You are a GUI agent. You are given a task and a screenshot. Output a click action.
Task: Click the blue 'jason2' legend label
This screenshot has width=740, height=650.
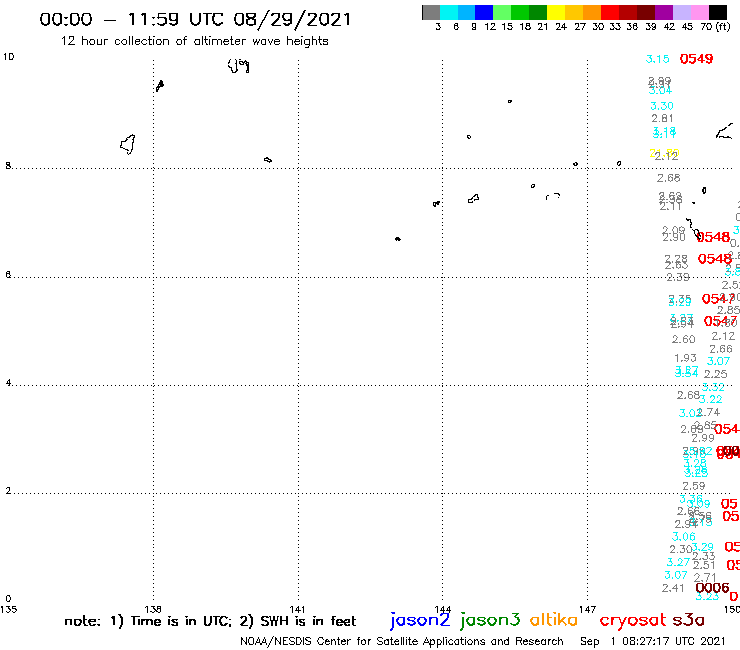click(420, 620)
